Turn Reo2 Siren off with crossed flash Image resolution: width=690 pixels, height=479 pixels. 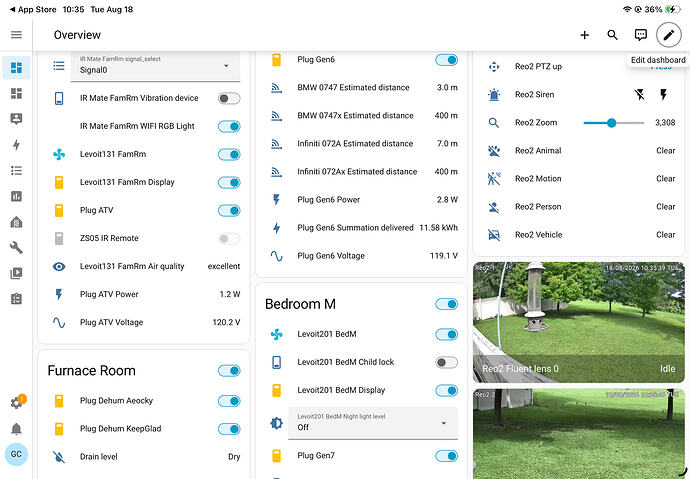click(x=640, y=95)
